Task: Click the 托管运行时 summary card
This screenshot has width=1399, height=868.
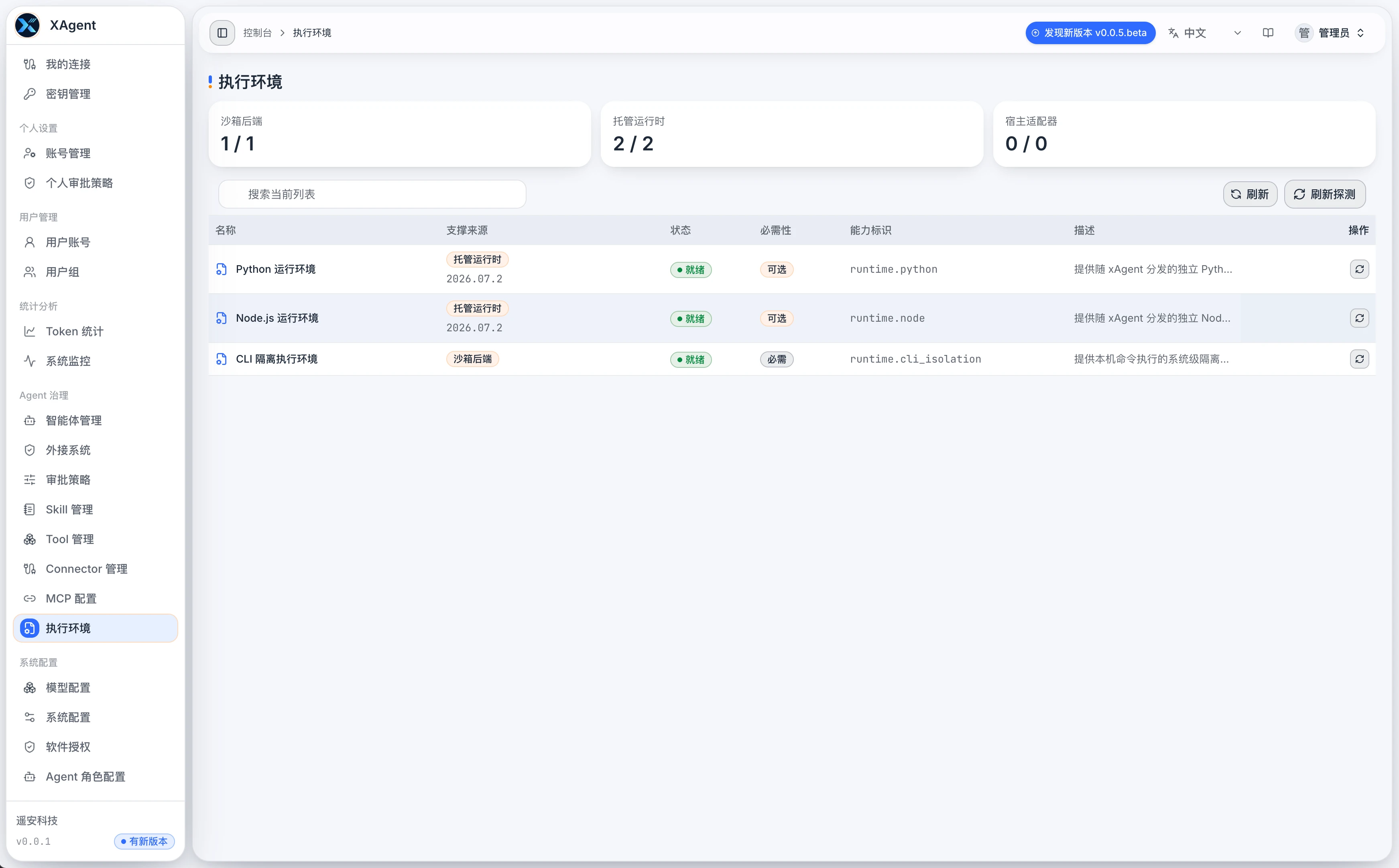Action: click(792, 134)
